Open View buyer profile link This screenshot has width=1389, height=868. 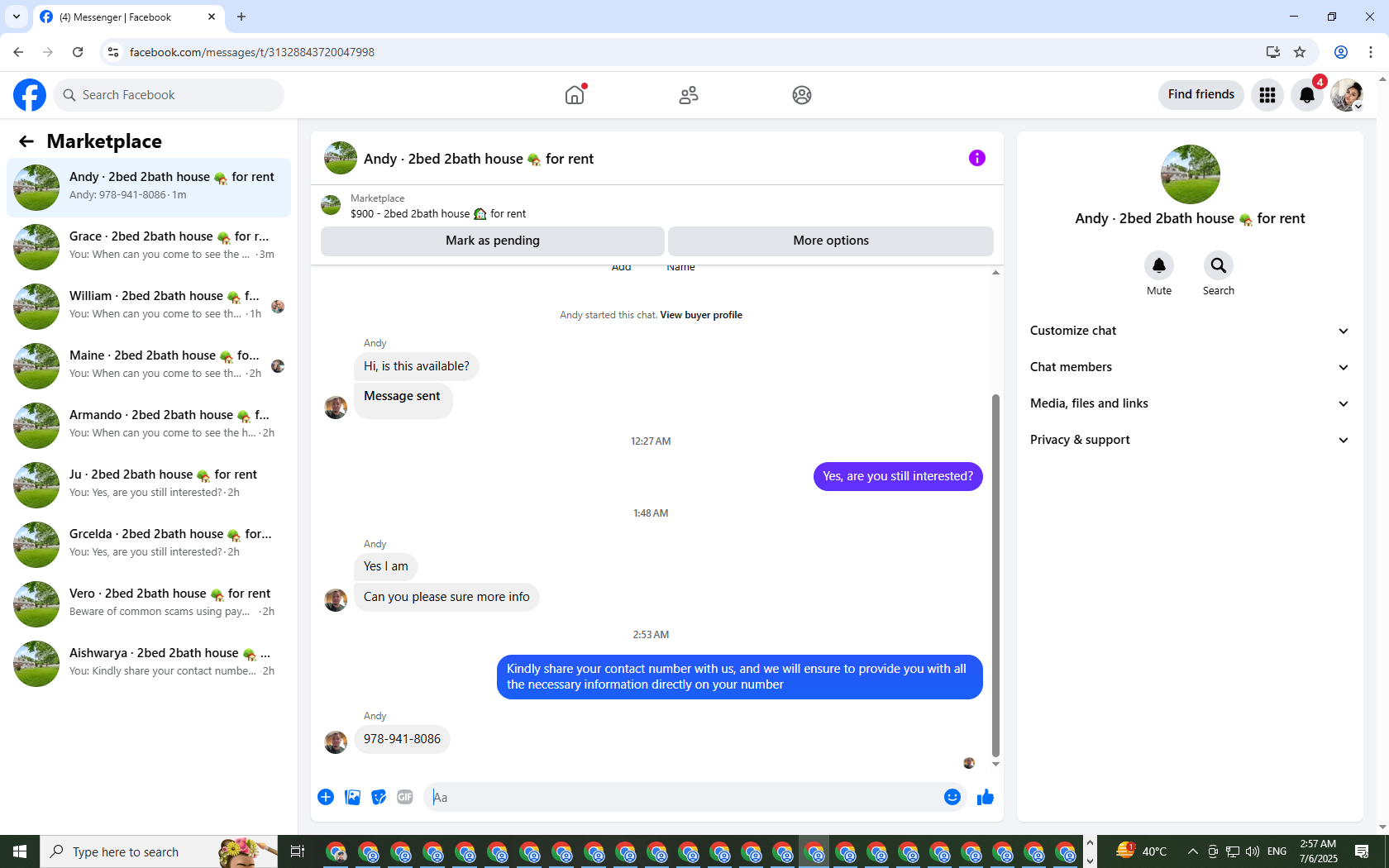pyautogui.click(x=701, y=315)
